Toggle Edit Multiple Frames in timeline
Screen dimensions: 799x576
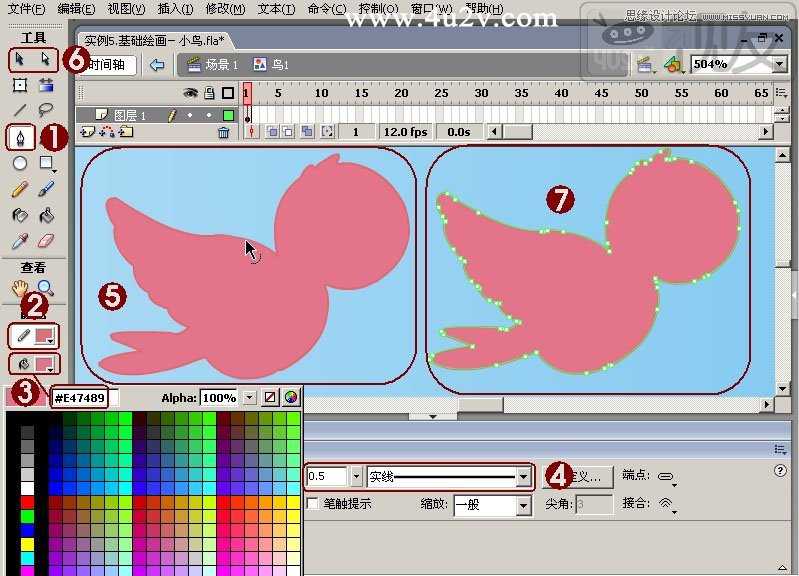click(307, 132)
